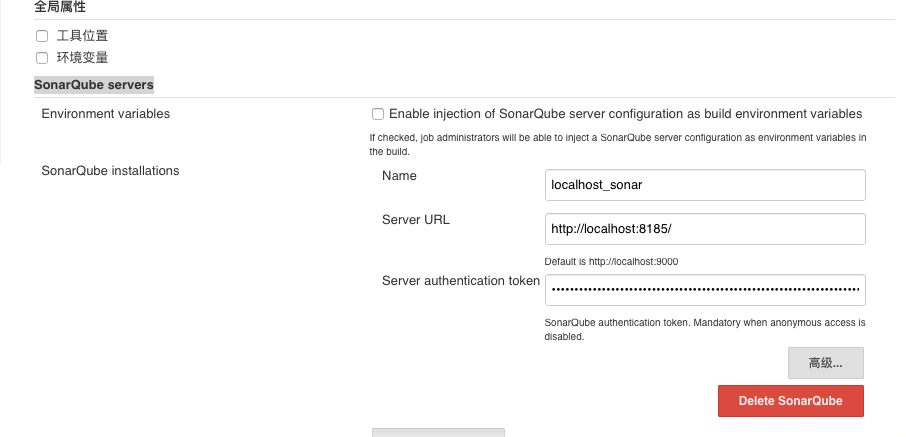Click the Server authentication token label

(461, 281)
